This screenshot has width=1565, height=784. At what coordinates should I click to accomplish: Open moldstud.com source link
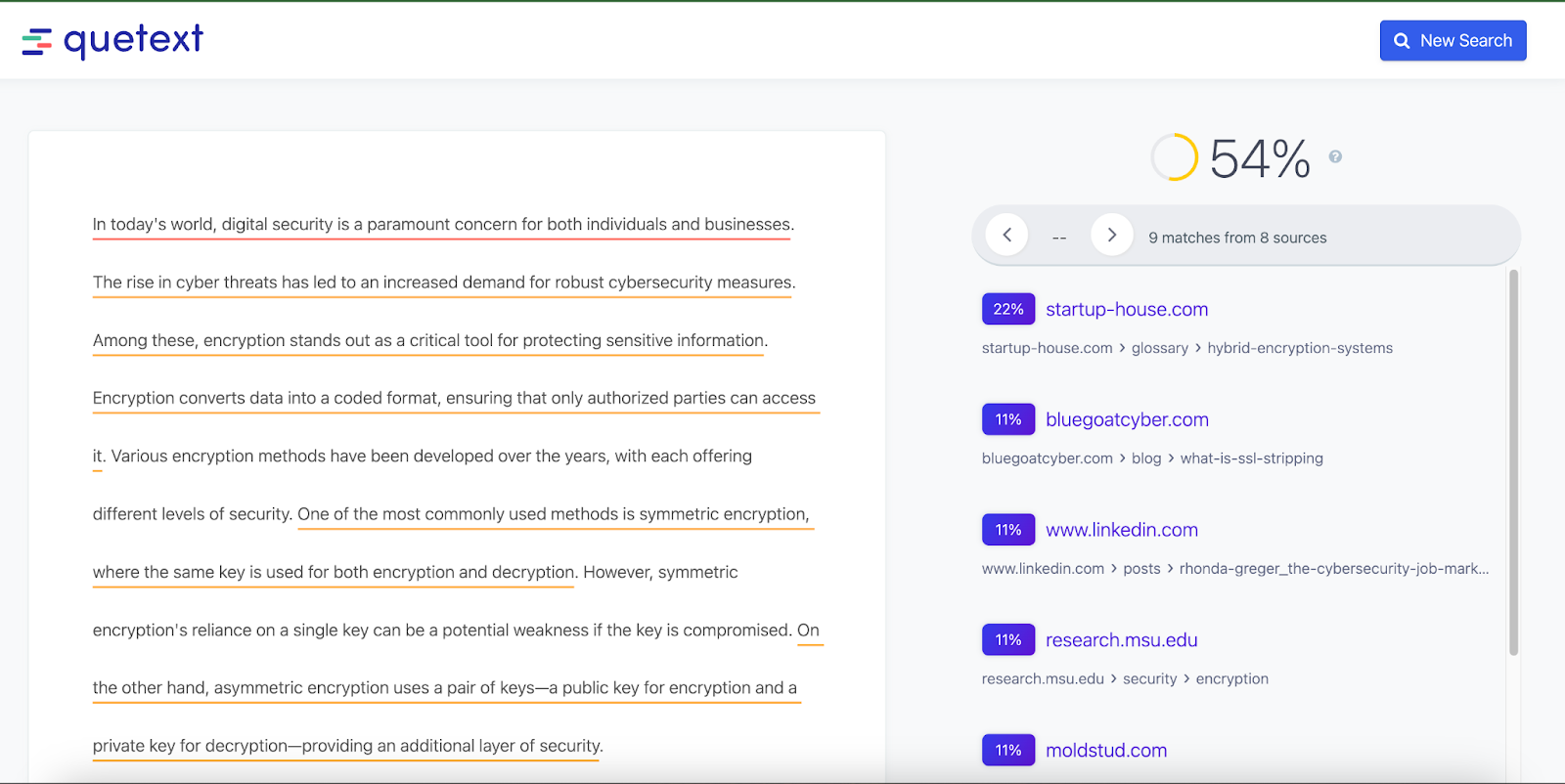point(1106,751)
